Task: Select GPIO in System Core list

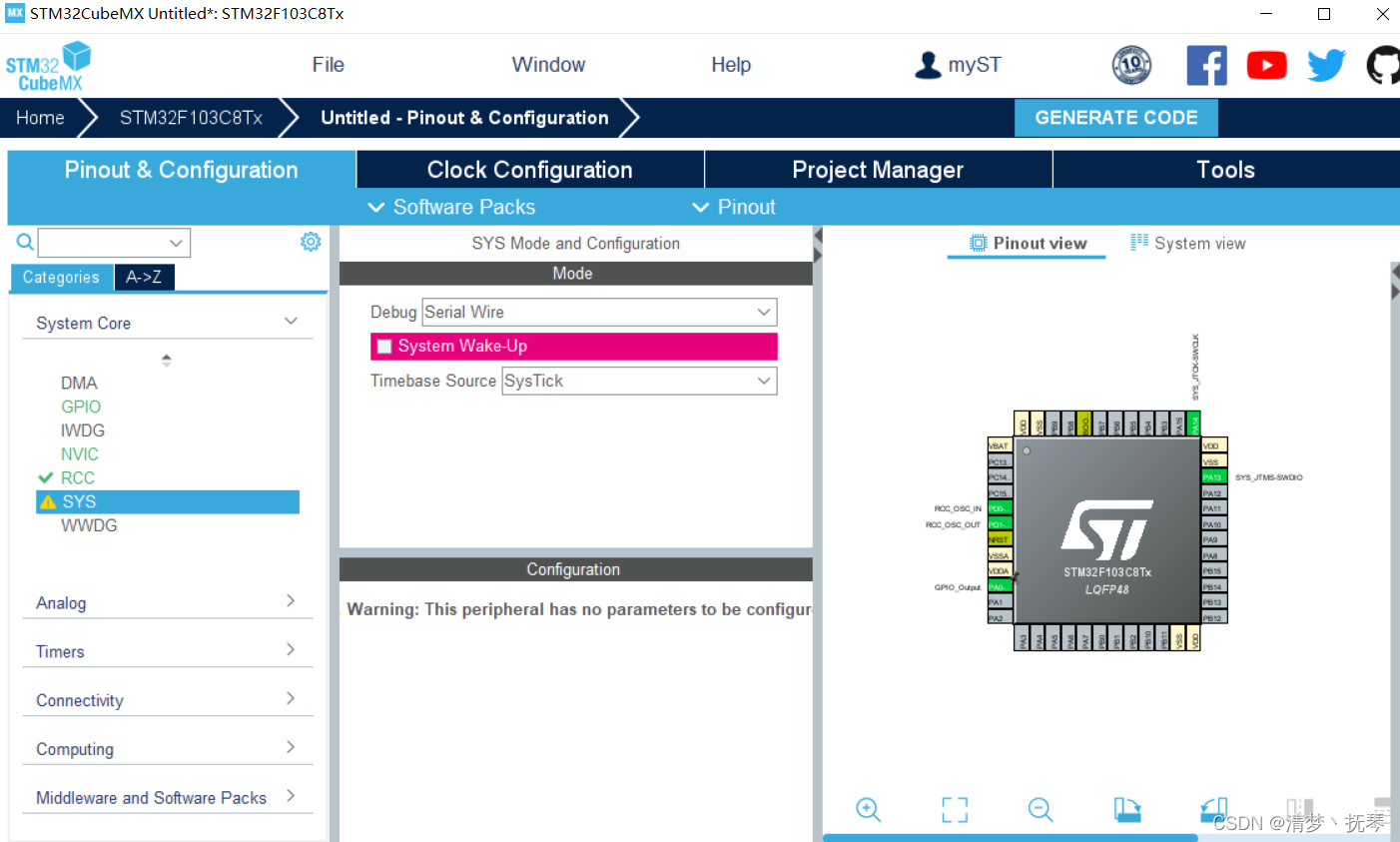Action: [81, 407]
